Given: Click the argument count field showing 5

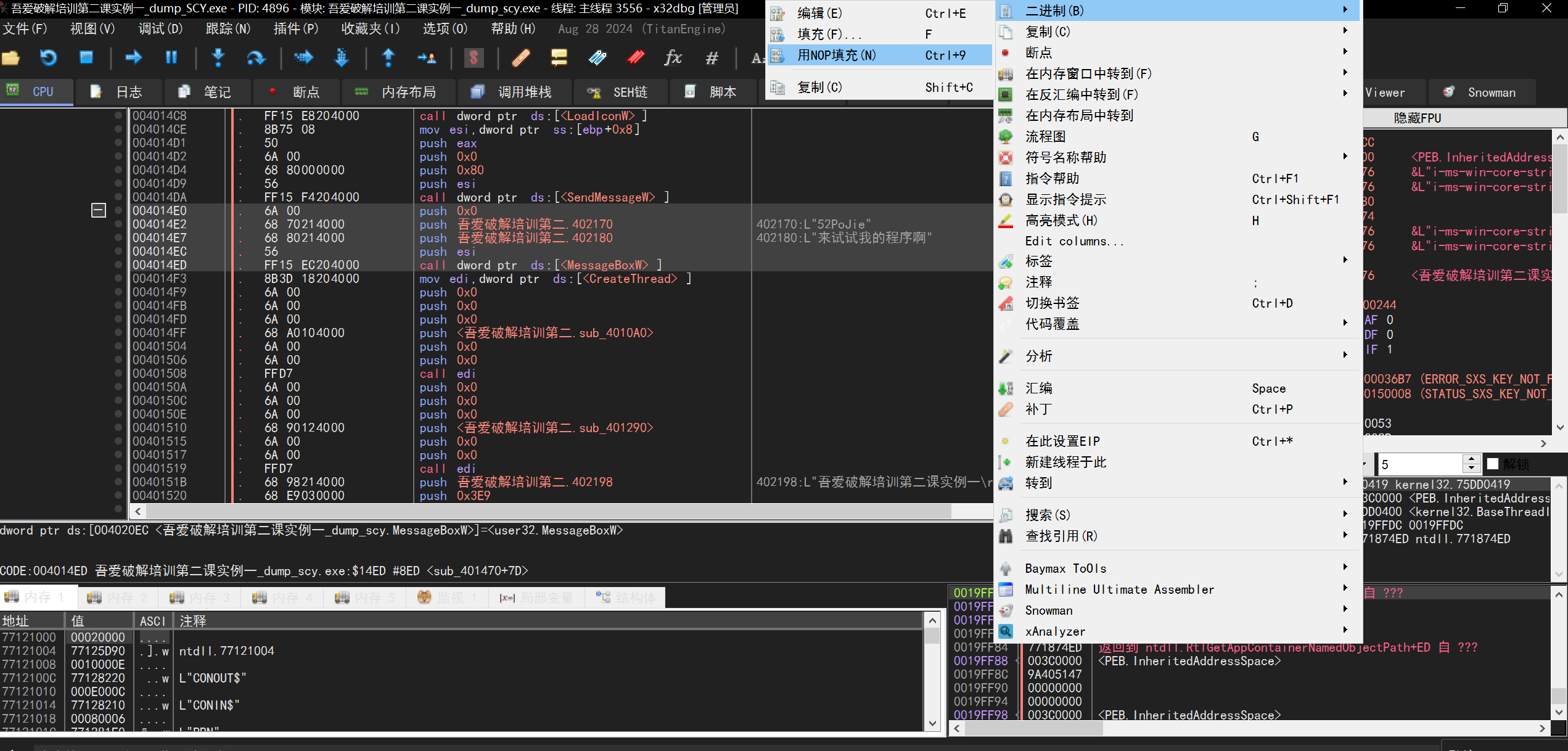Looking at the screenshot, I should pyautogui.click(x=1421, y=464).
